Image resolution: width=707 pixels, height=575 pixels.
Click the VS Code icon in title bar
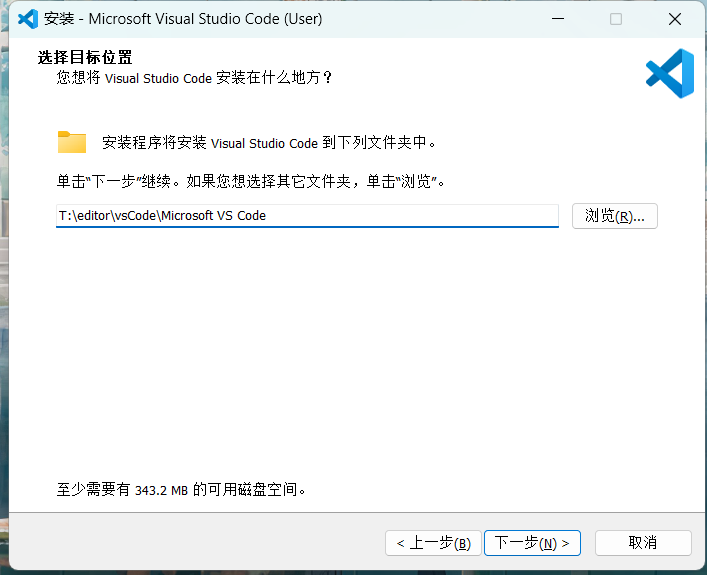tap(28, 19)
